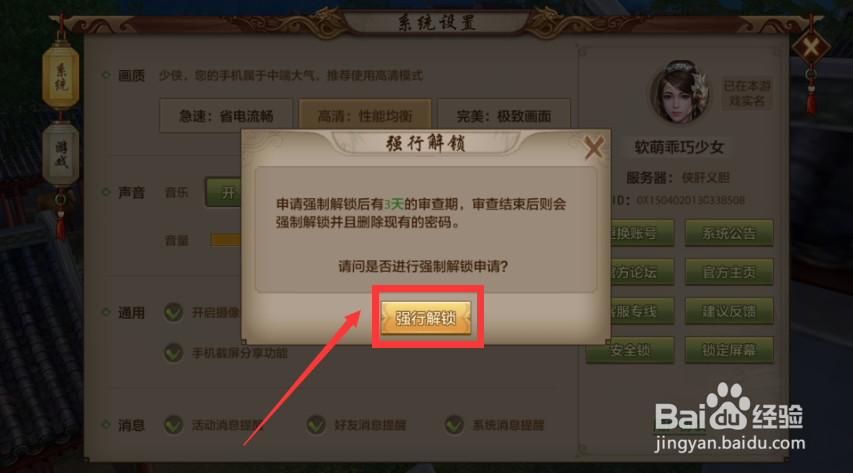Viewport: 853px width, 473px height.
Task: Close the 强行解锁 dialog with X
Action: [x=594, y=148]
